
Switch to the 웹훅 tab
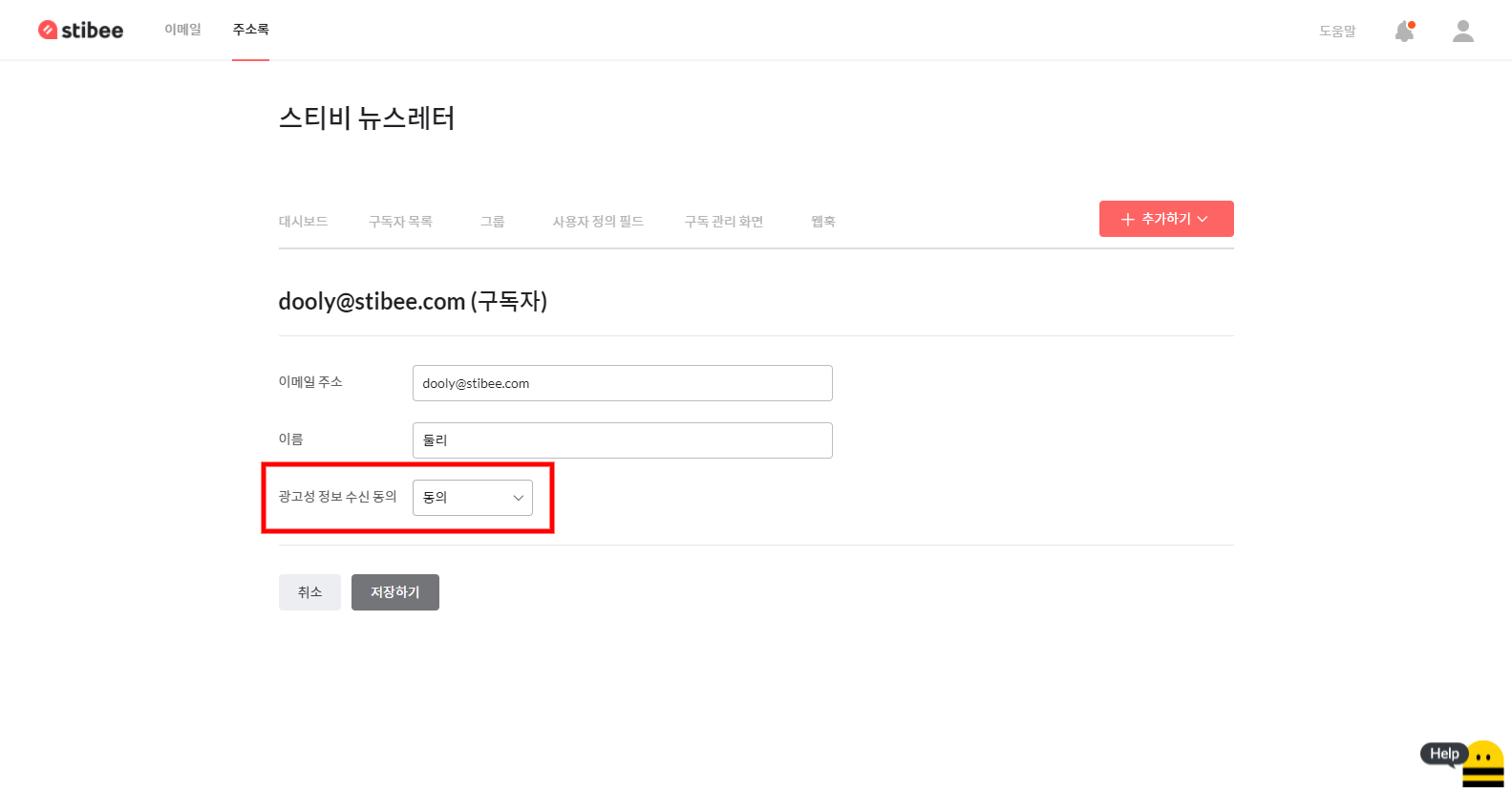[x=822, y=222]
